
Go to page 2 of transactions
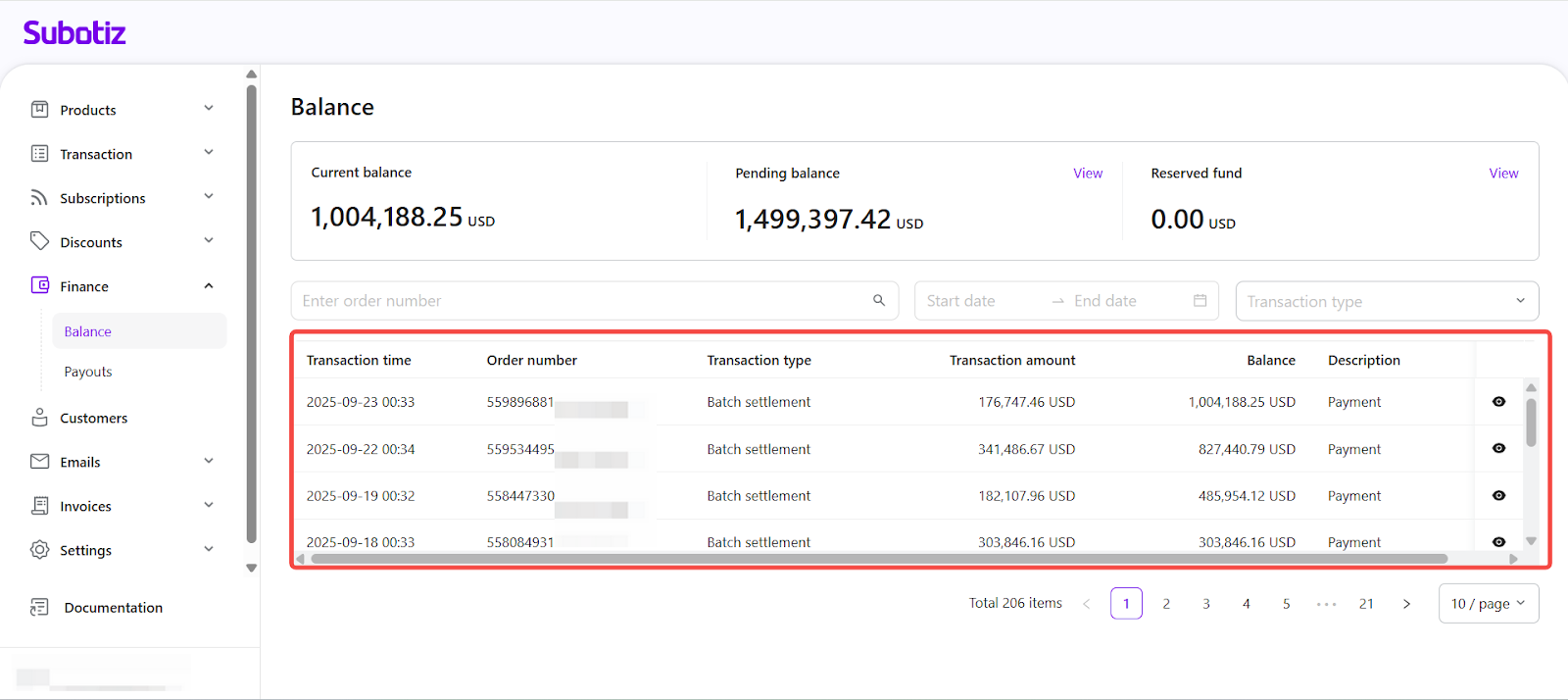tap(1166, 604)
